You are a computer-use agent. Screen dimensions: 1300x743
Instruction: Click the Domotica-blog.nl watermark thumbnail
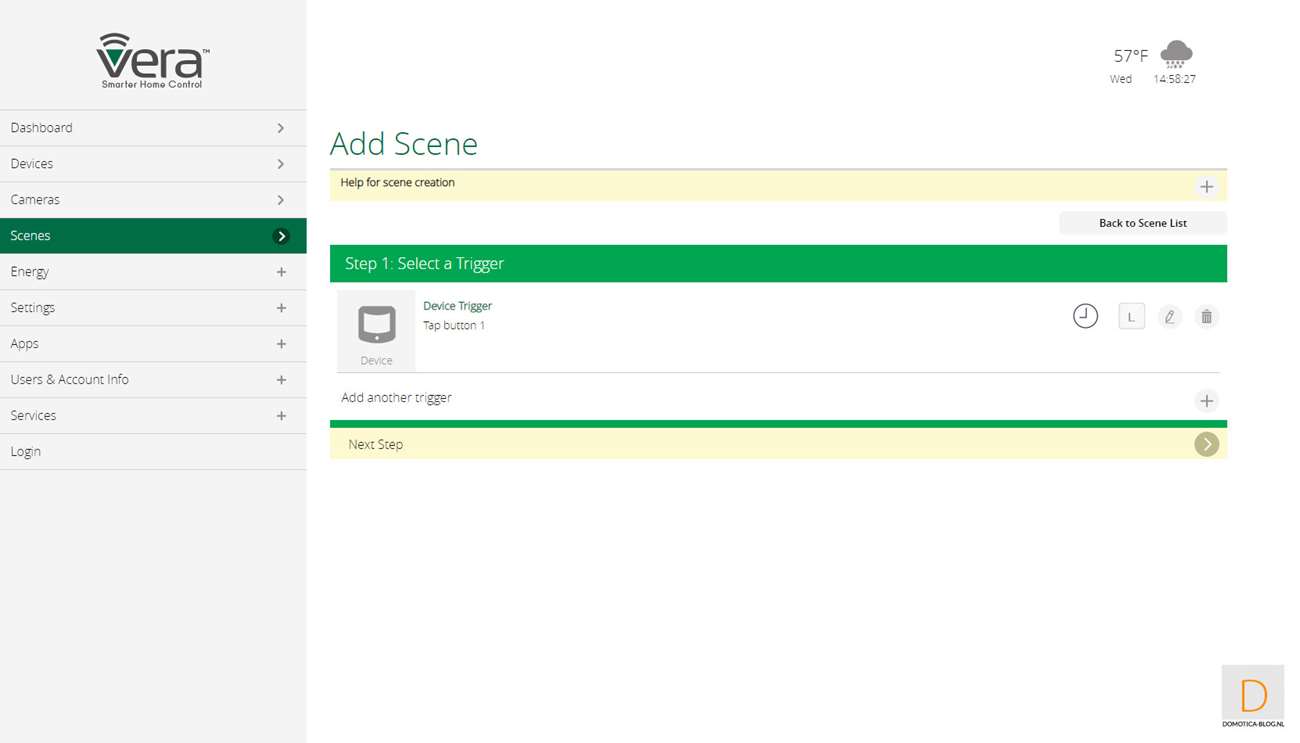coord(1253,696)
